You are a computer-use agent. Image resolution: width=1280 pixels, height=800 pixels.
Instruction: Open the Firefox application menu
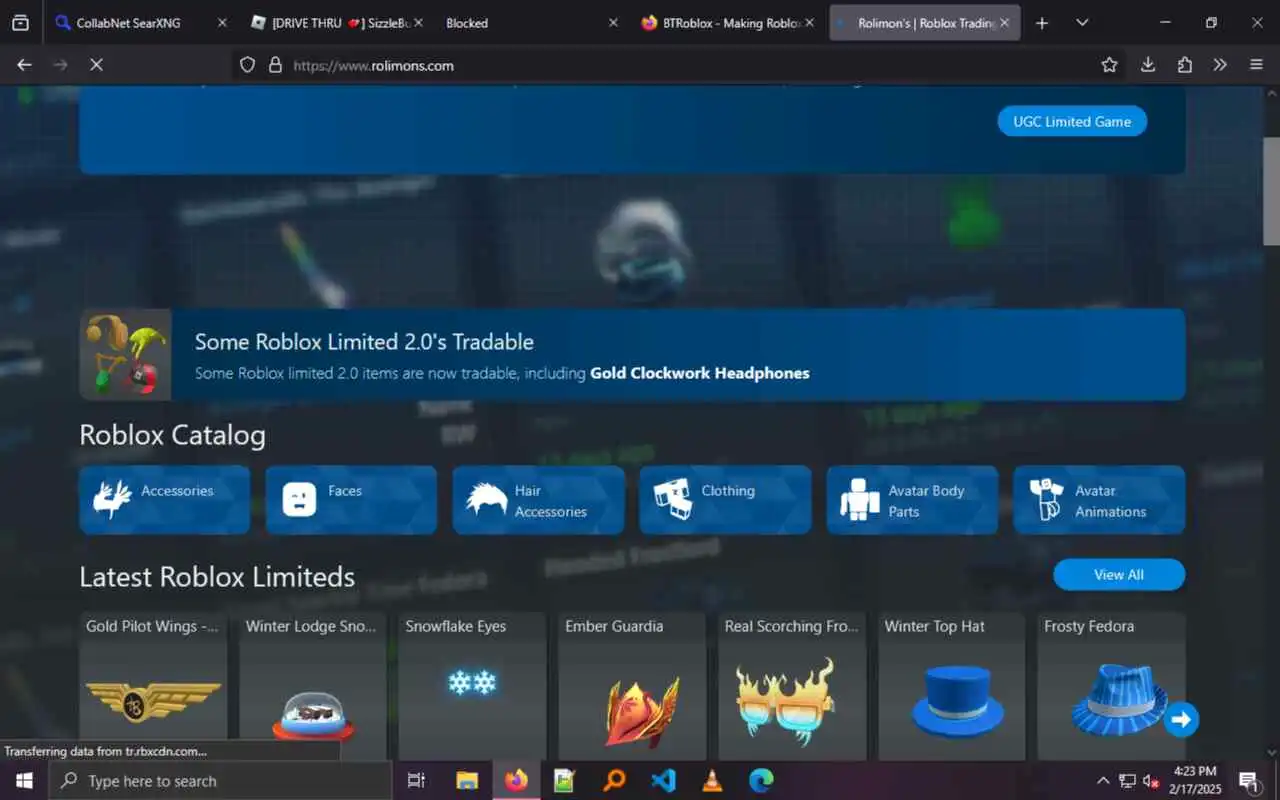coord(1256,65)
